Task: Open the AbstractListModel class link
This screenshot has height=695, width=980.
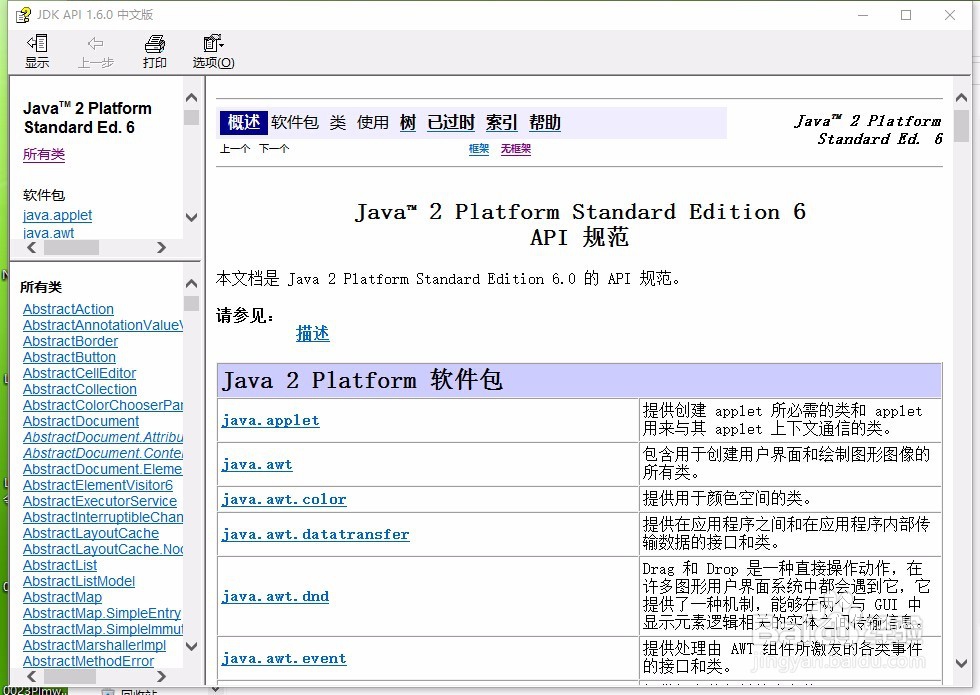Action: [79, 581]
